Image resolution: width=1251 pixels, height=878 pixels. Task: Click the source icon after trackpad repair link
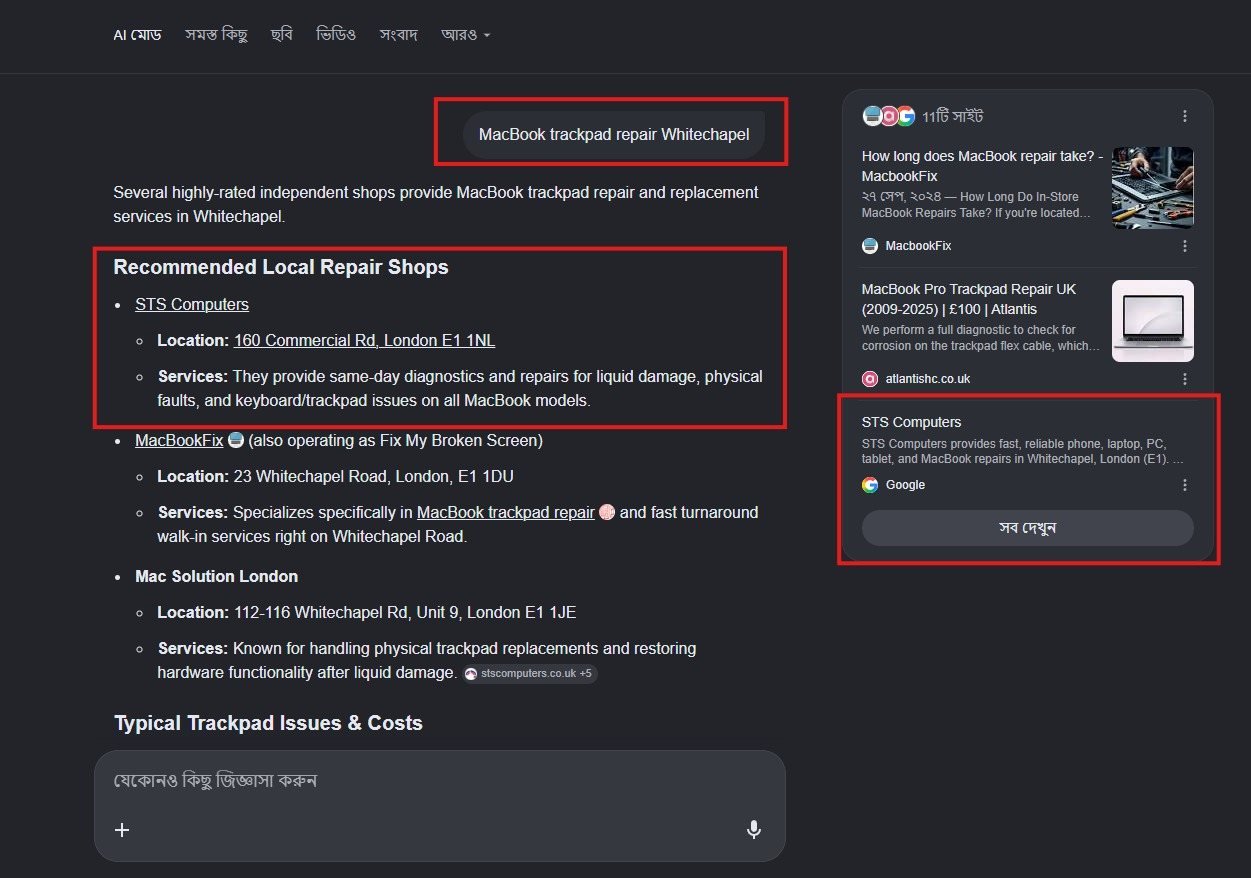click(606, 512)
